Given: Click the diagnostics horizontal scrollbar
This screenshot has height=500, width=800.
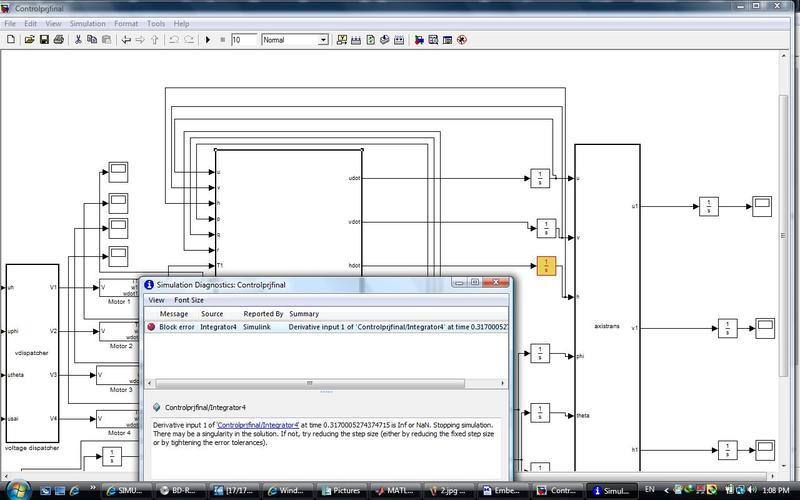Looking at the screenshot, I should [310, 382].
